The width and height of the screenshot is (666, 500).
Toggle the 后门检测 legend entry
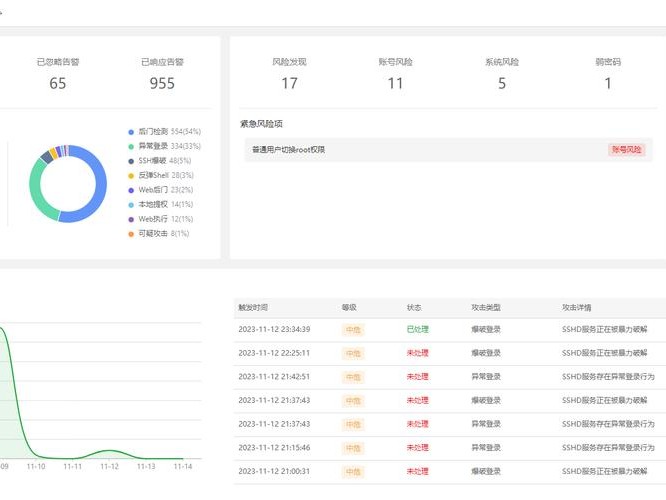point(164,132)
